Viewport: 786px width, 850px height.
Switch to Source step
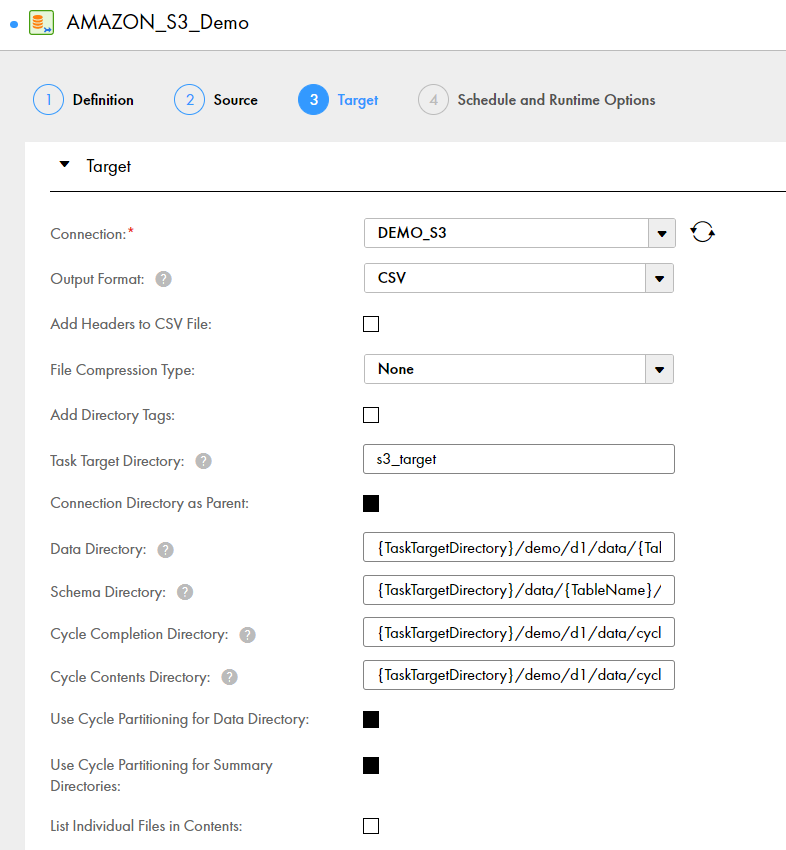click(x=216, y=100)
